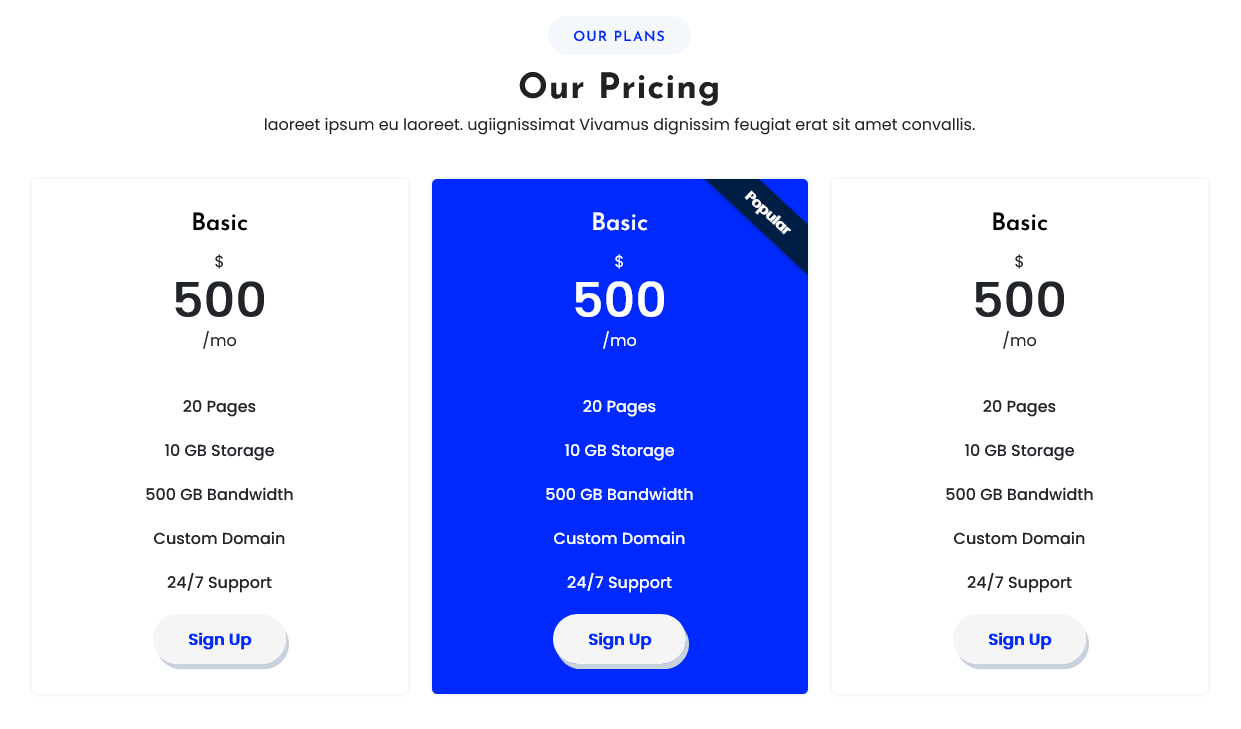Select the Basic title on the left card
The image size is (1241, 729).
tap(220, 223)
